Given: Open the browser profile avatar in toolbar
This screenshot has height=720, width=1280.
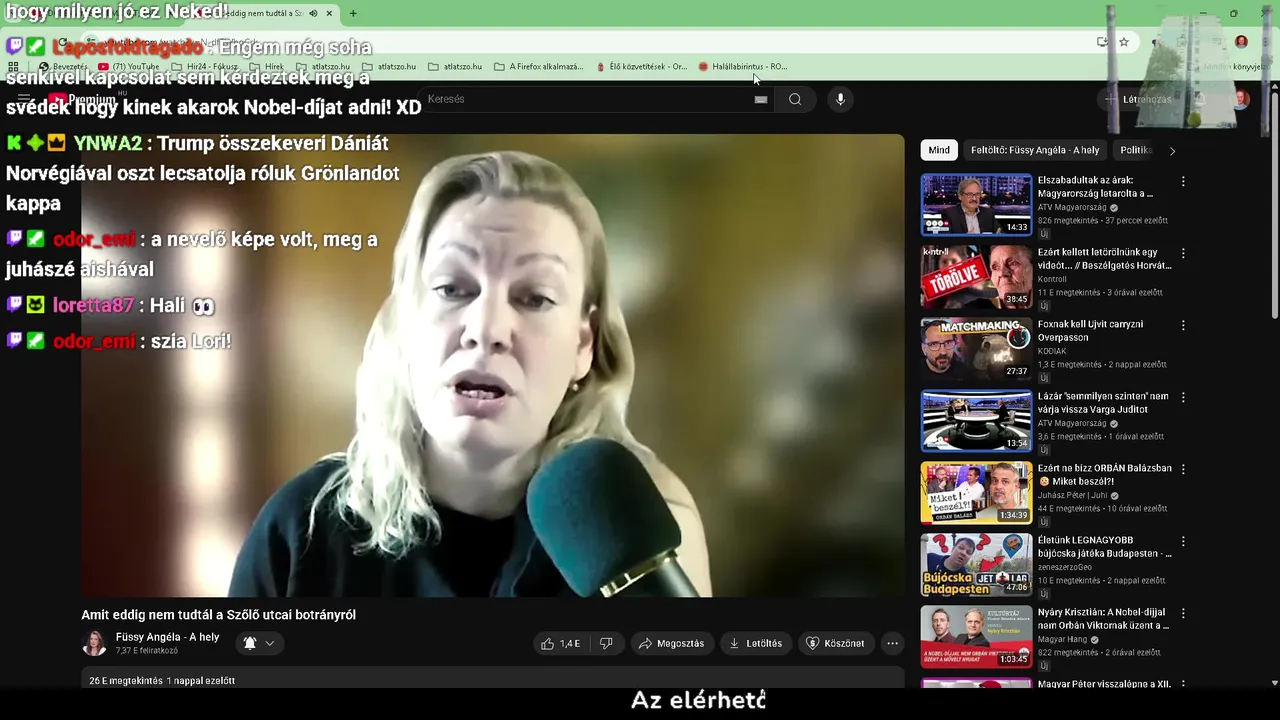Looking at the screenshot, I should (x=1241, y=42).
